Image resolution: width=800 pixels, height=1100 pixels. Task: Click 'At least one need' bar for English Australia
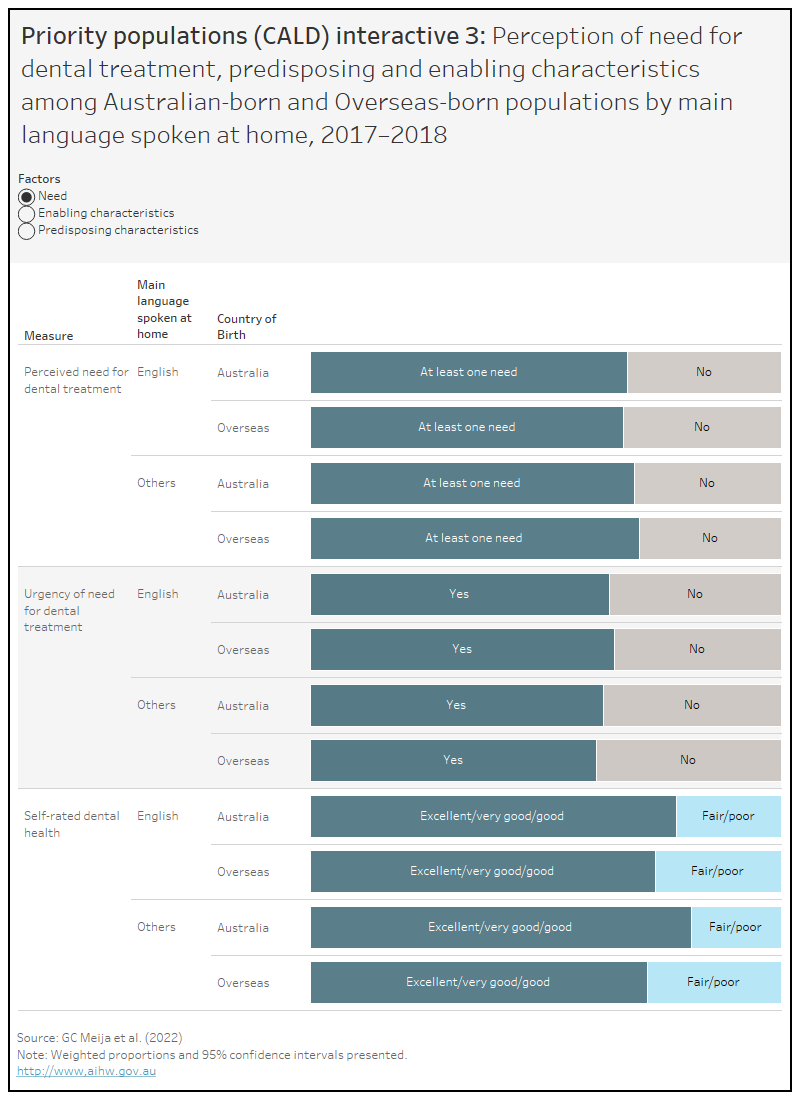point(468,372)
